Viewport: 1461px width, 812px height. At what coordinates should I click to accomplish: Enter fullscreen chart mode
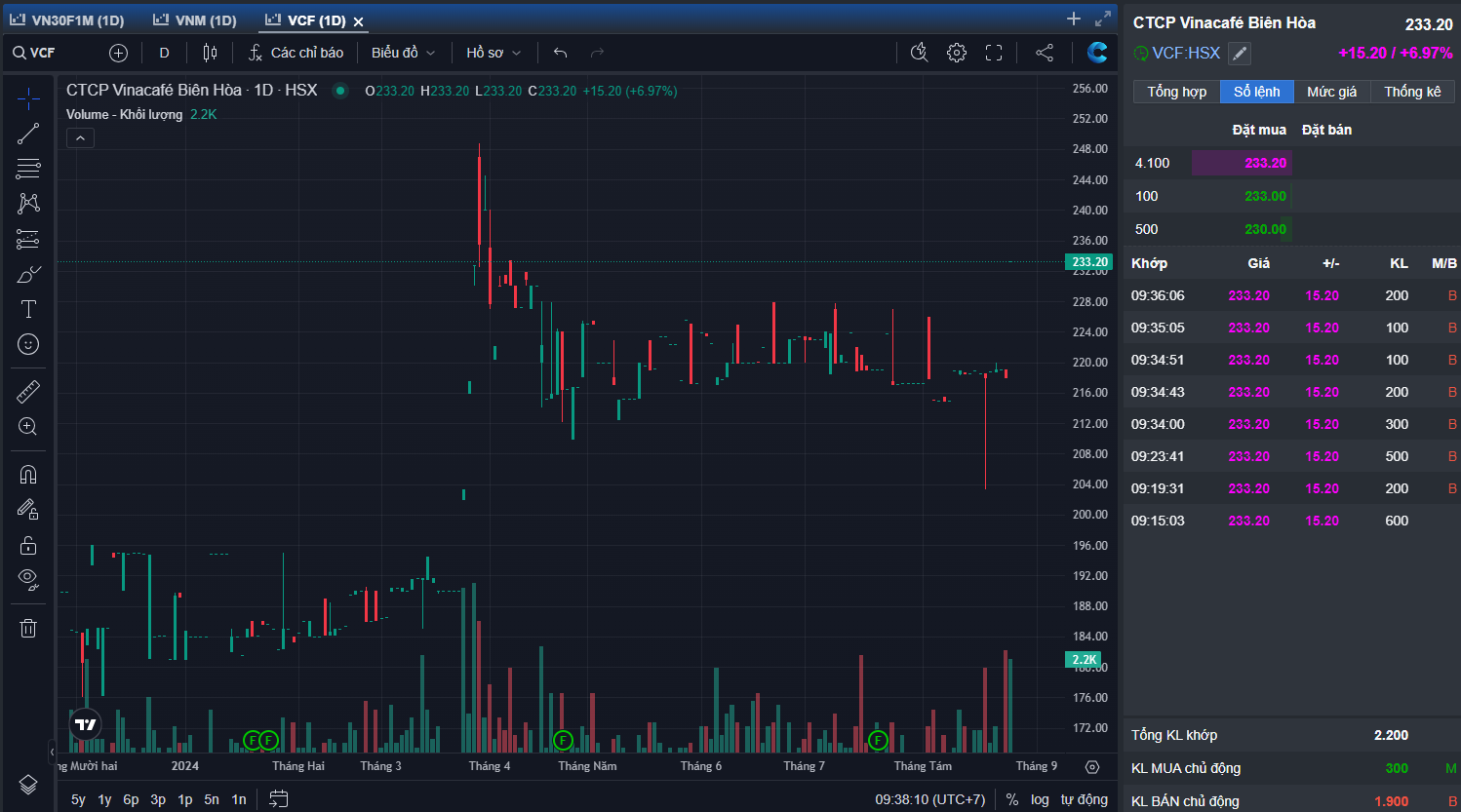(x=994, y=53)
